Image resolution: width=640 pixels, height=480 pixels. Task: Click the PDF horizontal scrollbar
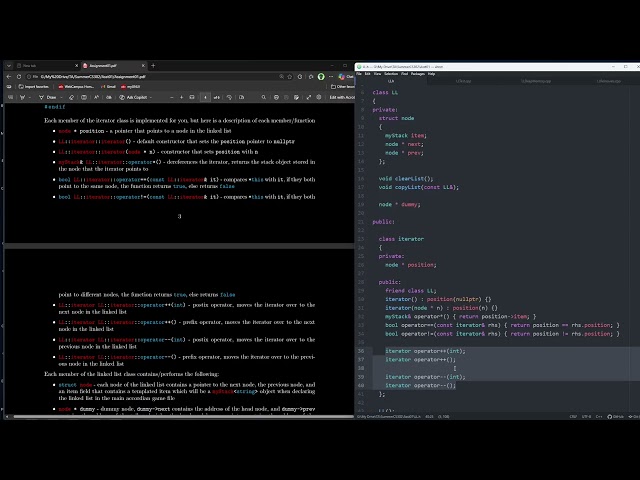pyautogui.click(x=183, y=417)
